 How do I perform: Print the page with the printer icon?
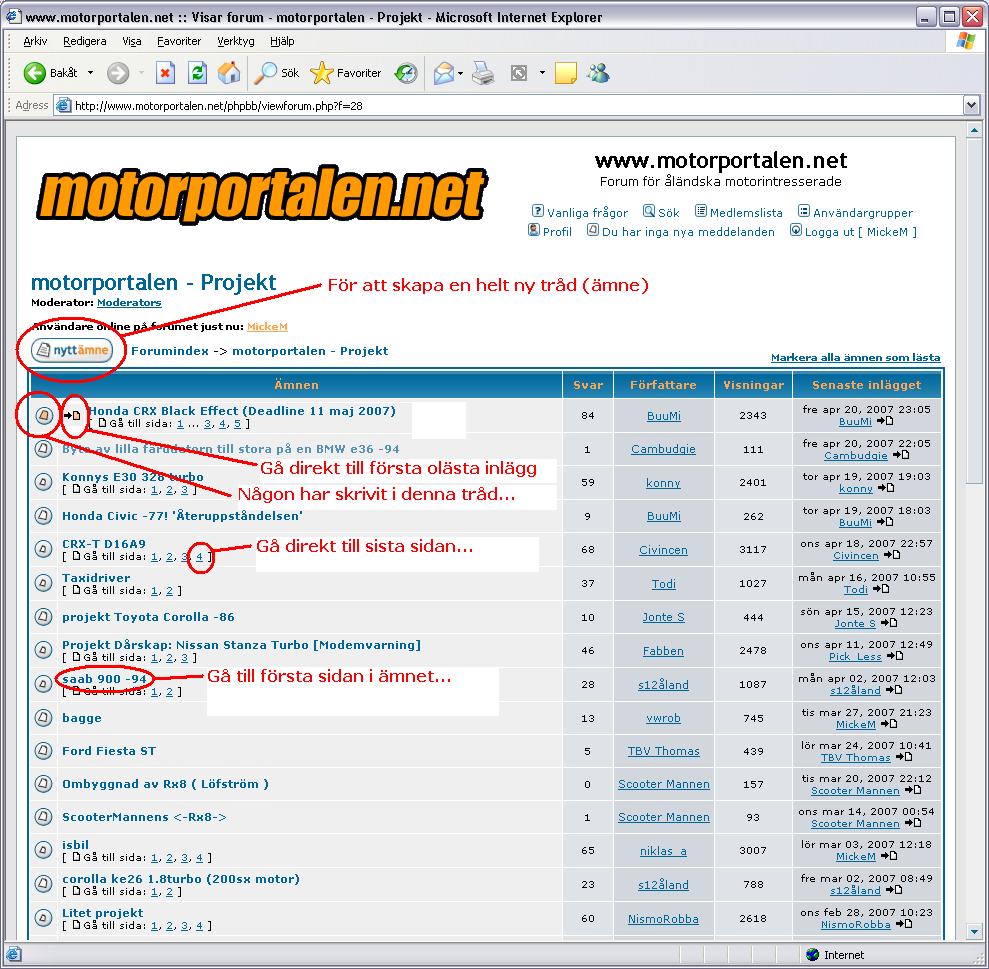(x=483, y=73)
